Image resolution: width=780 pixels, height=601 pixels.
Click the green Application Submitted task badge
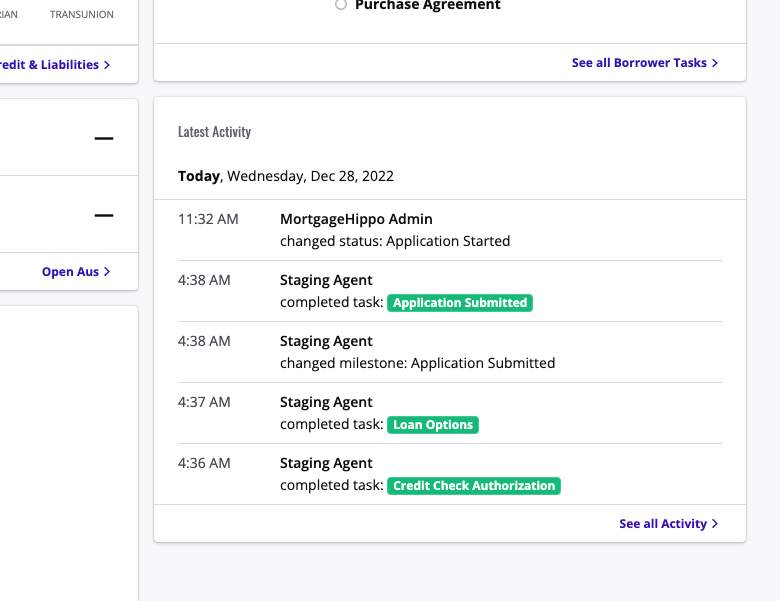460,303
